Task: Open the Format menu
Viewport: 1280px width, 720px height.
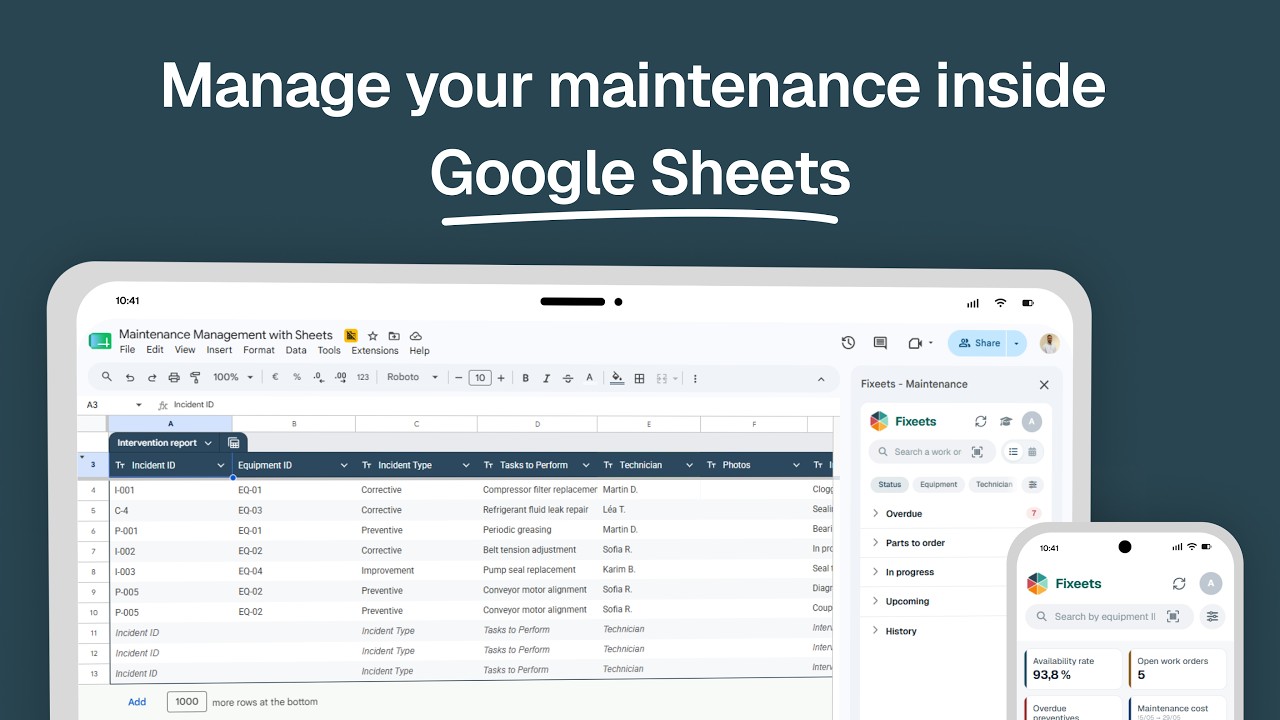Action: (x=259, y=350)
